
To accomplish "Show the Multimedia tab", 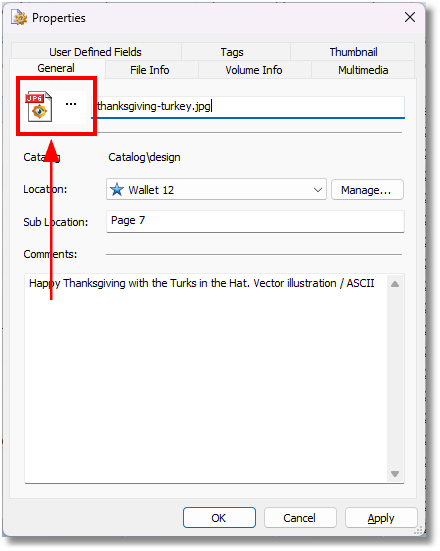I will point(363,70).
